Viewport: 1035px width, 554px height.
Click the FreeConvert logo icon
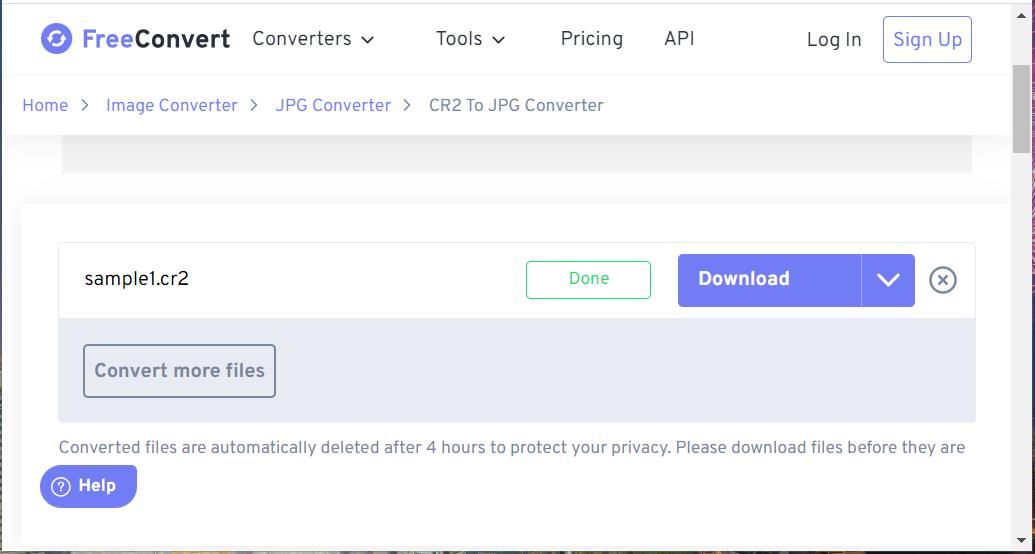(x=56, y=39)
